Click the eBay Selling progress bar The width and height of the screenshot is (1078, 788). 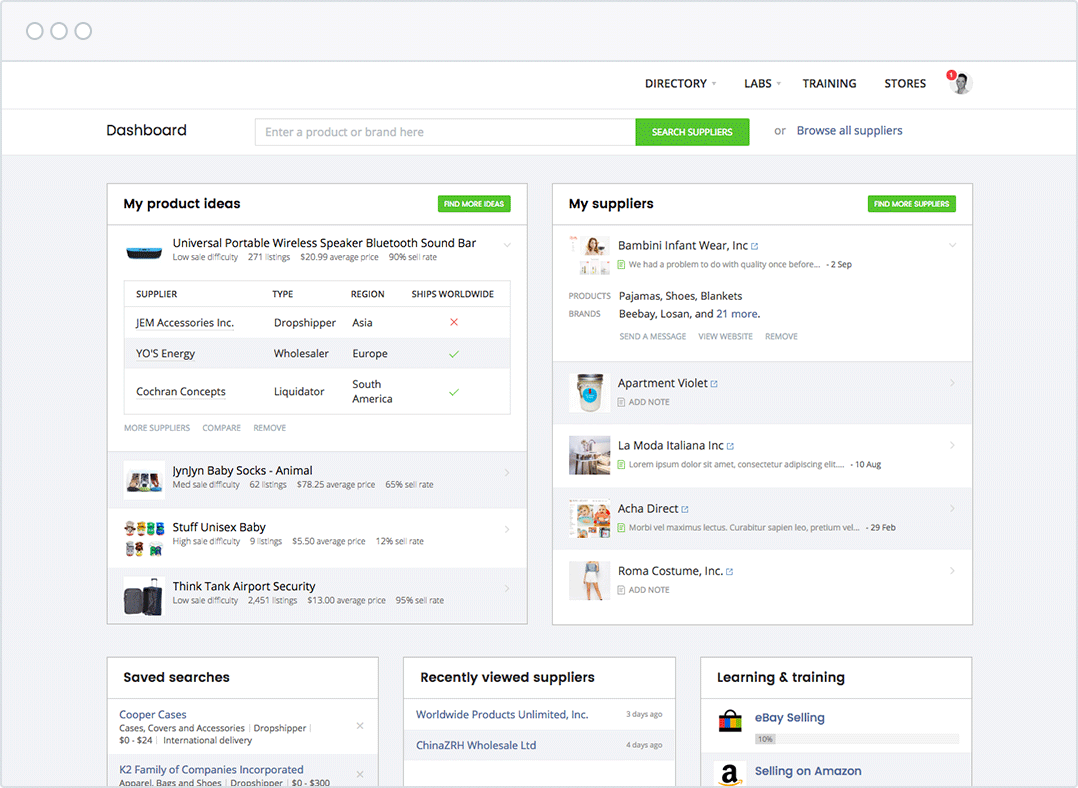857,739
